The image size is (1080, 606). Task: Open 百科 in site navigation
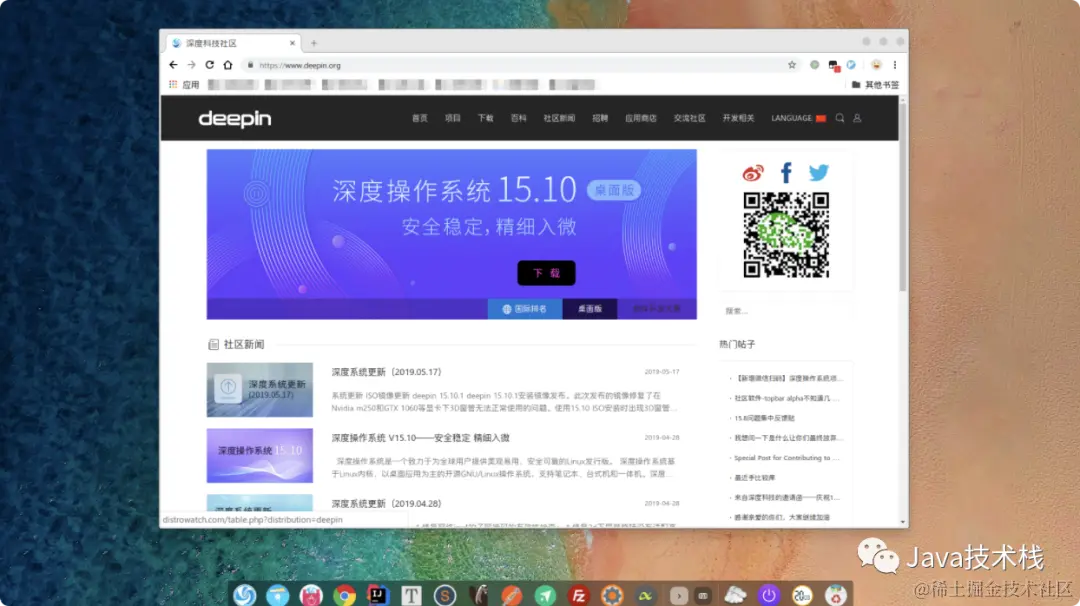519,118
